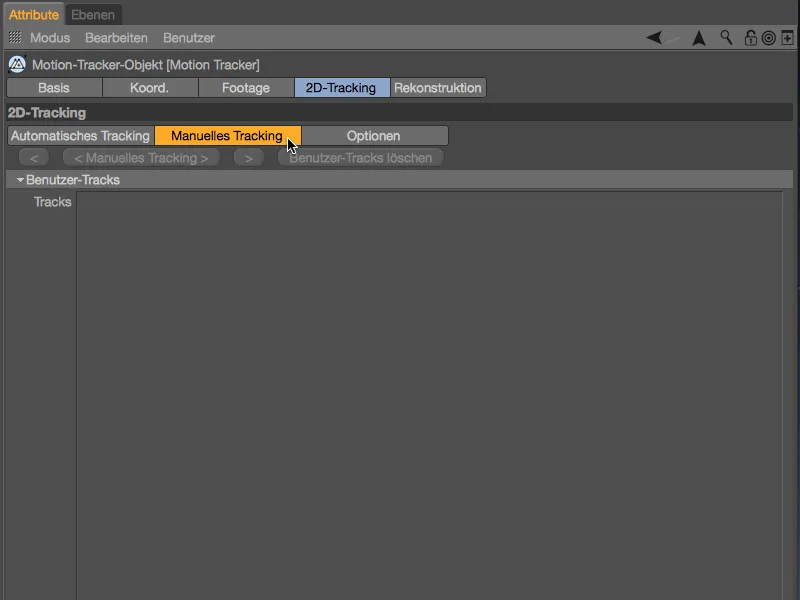Enable Automatisches Tracking mode
The image size is (800, 600).
click(79, 135)
